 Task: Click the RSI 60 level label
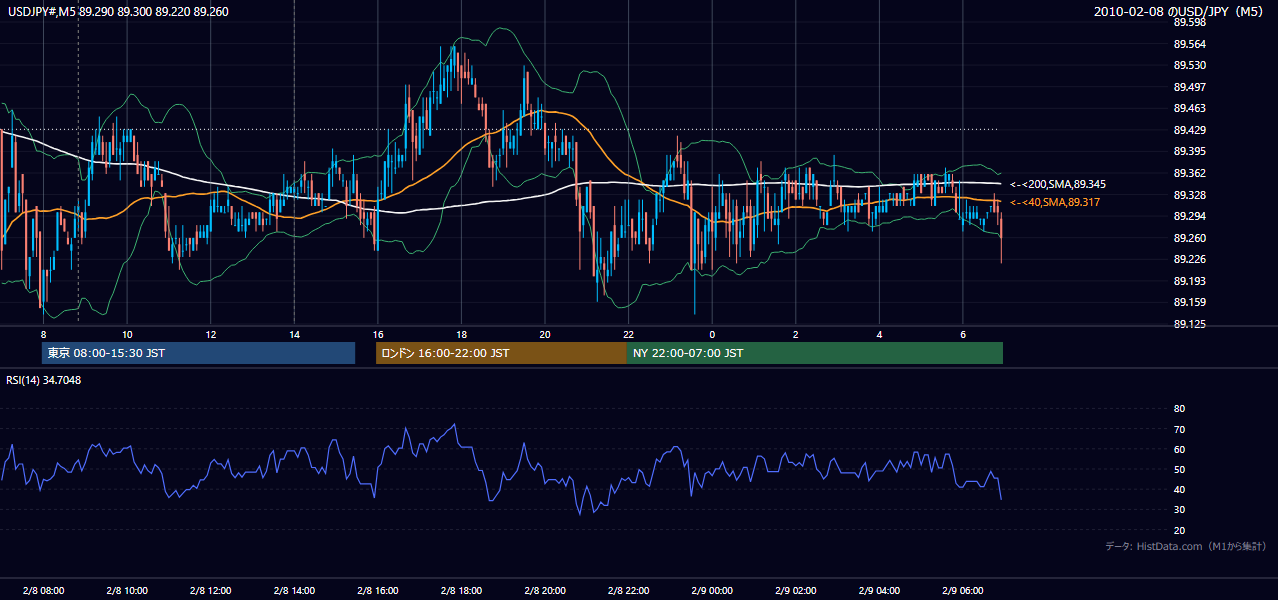click(1179, 449)
